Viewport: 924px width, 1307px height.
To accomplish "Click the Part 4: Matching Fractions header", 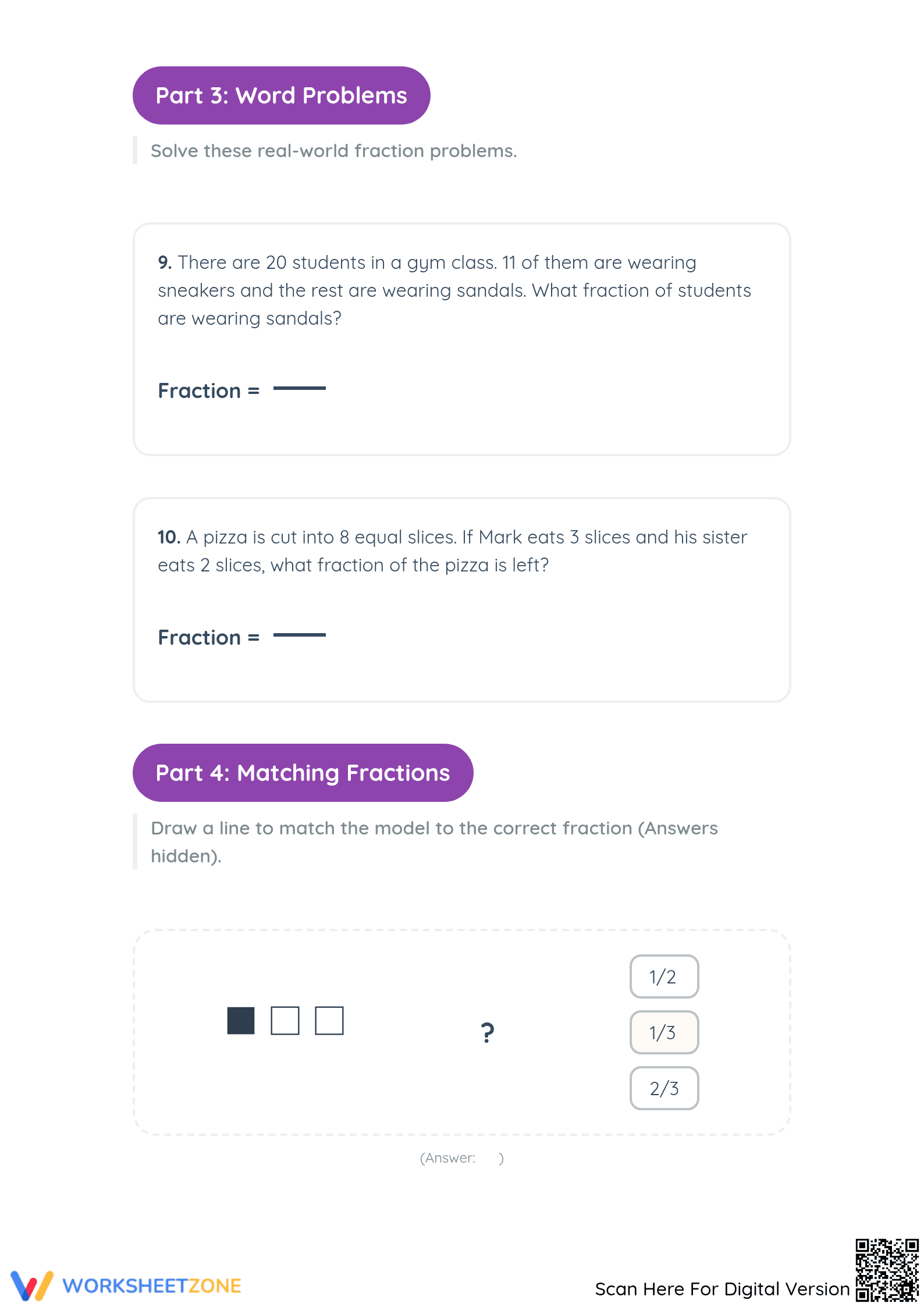I will [x=303, y=773].
